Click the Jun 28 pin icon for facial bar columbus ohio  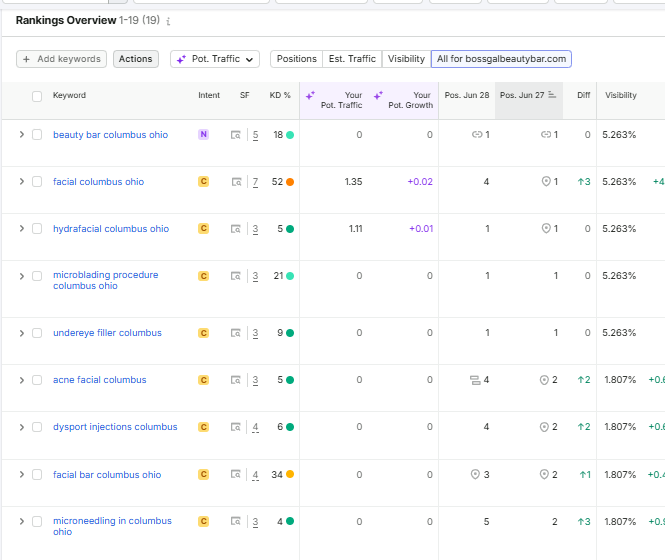click(475, 474)
